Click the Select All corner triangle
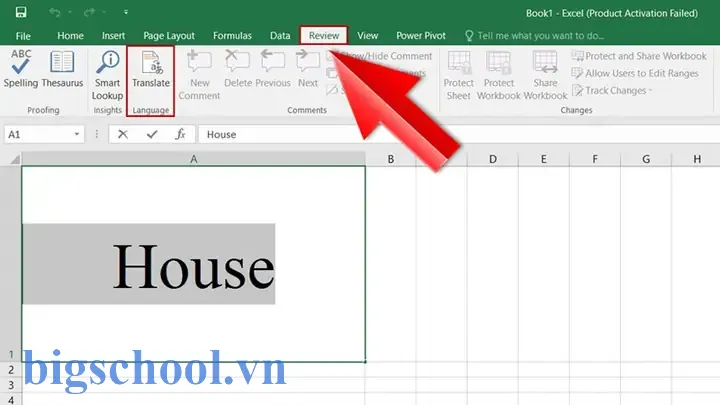This screenshot has height=405, width=720. click(x=15, y=159)
